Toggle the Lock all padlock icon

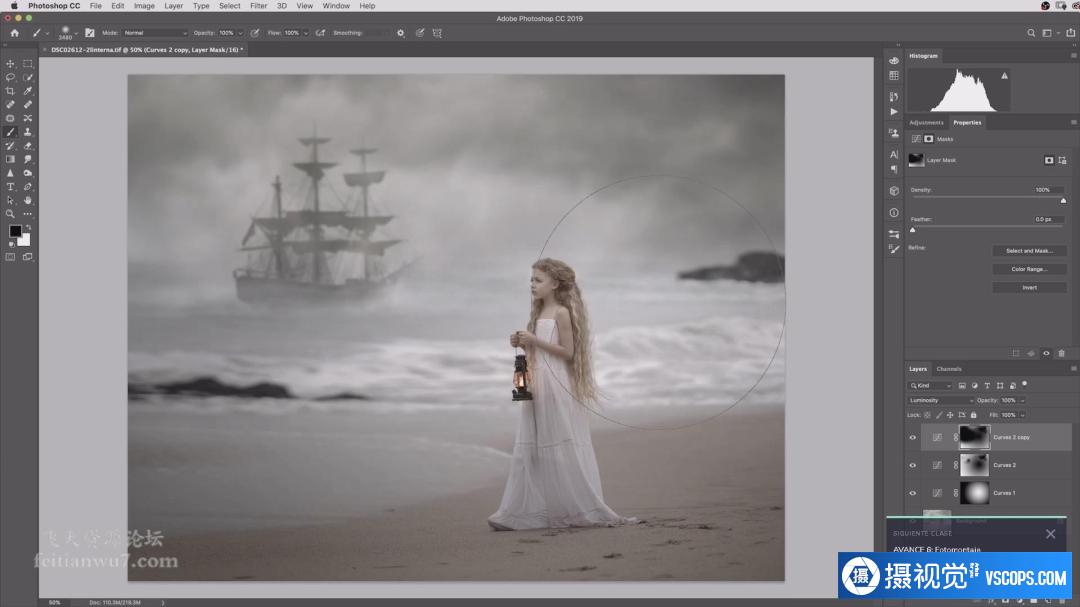[x=973, y=415]
